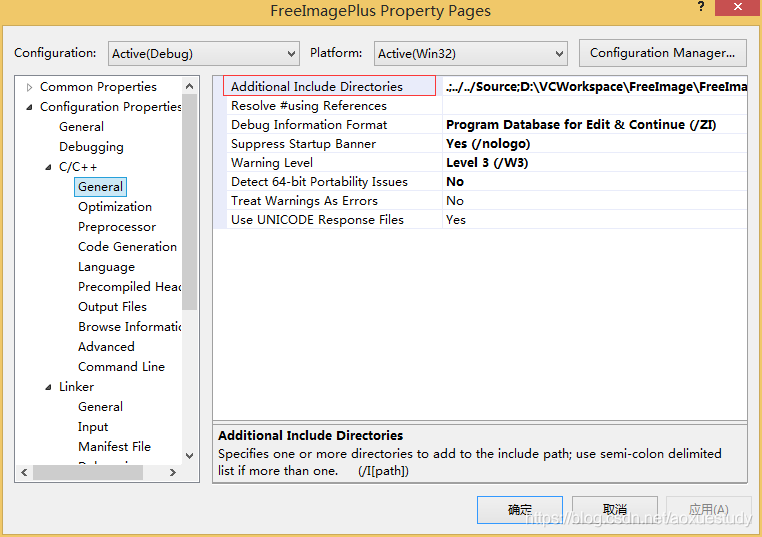Click the Additional Include Directories value field
Image resolution: width=762 pixels, height=537 pixels.
click(x=595, y=87)
